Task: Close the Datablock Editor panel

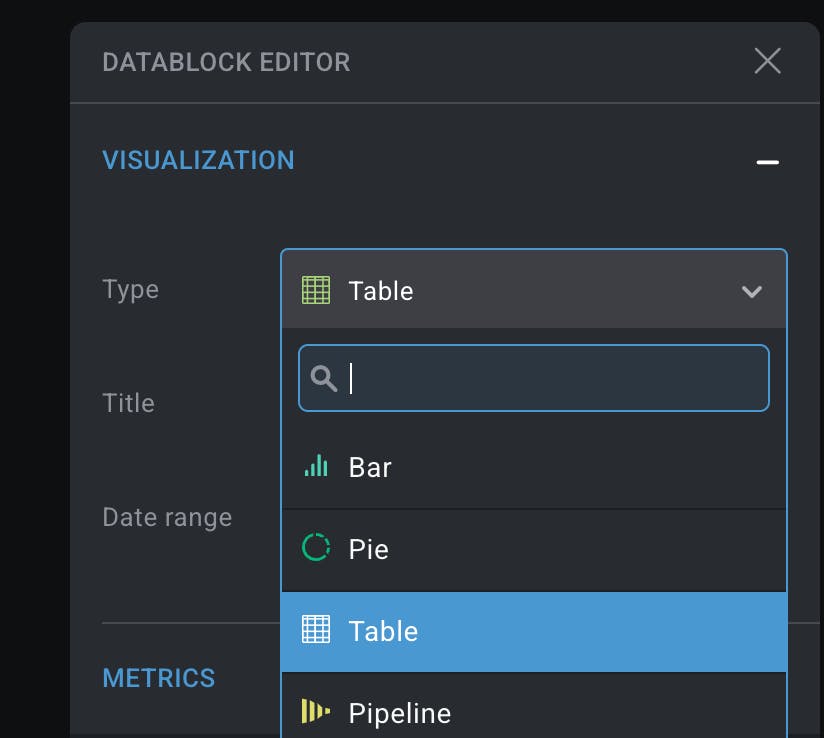Action: [x=767, y=61]
